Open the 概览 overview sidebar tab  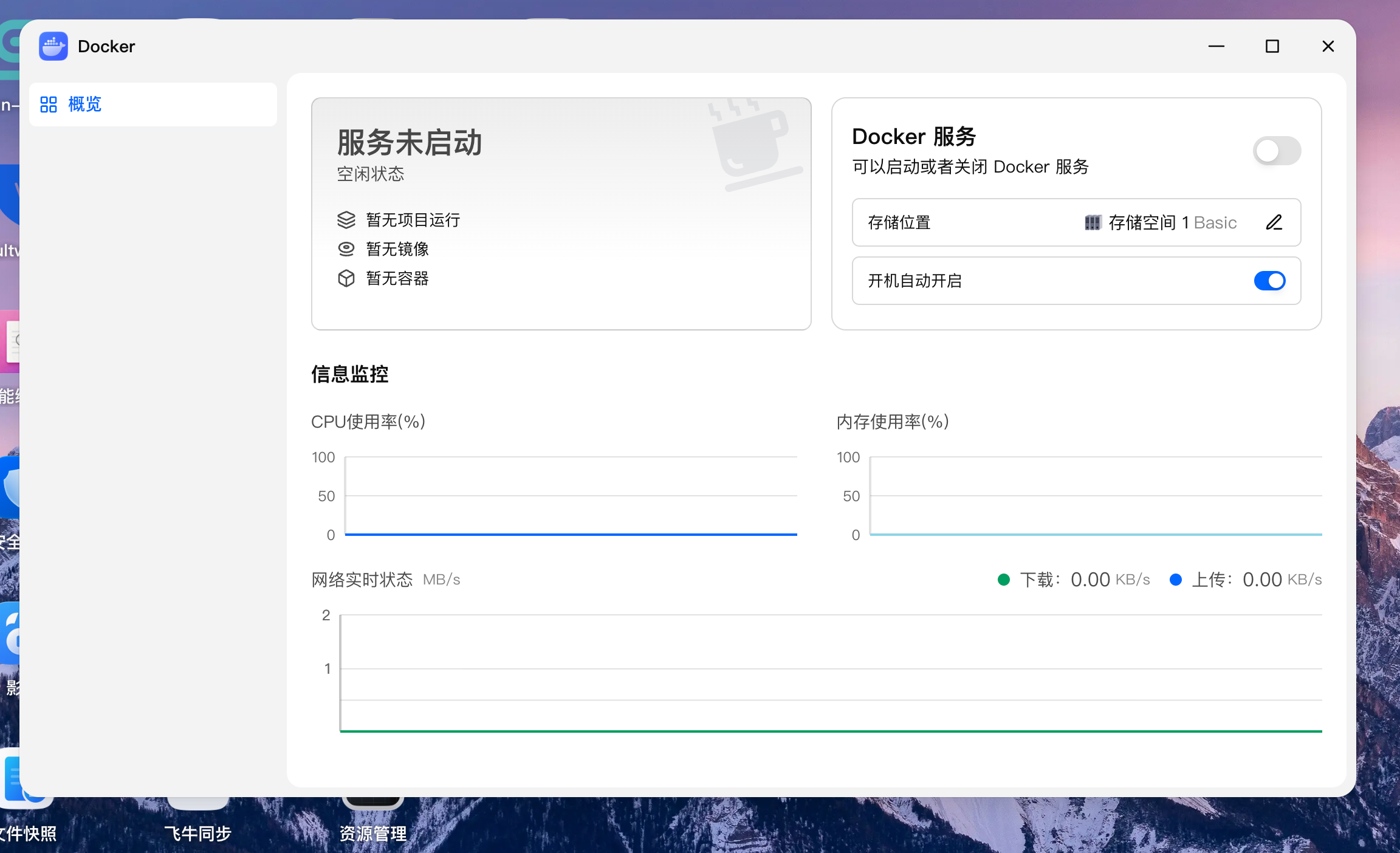[153, 104]
